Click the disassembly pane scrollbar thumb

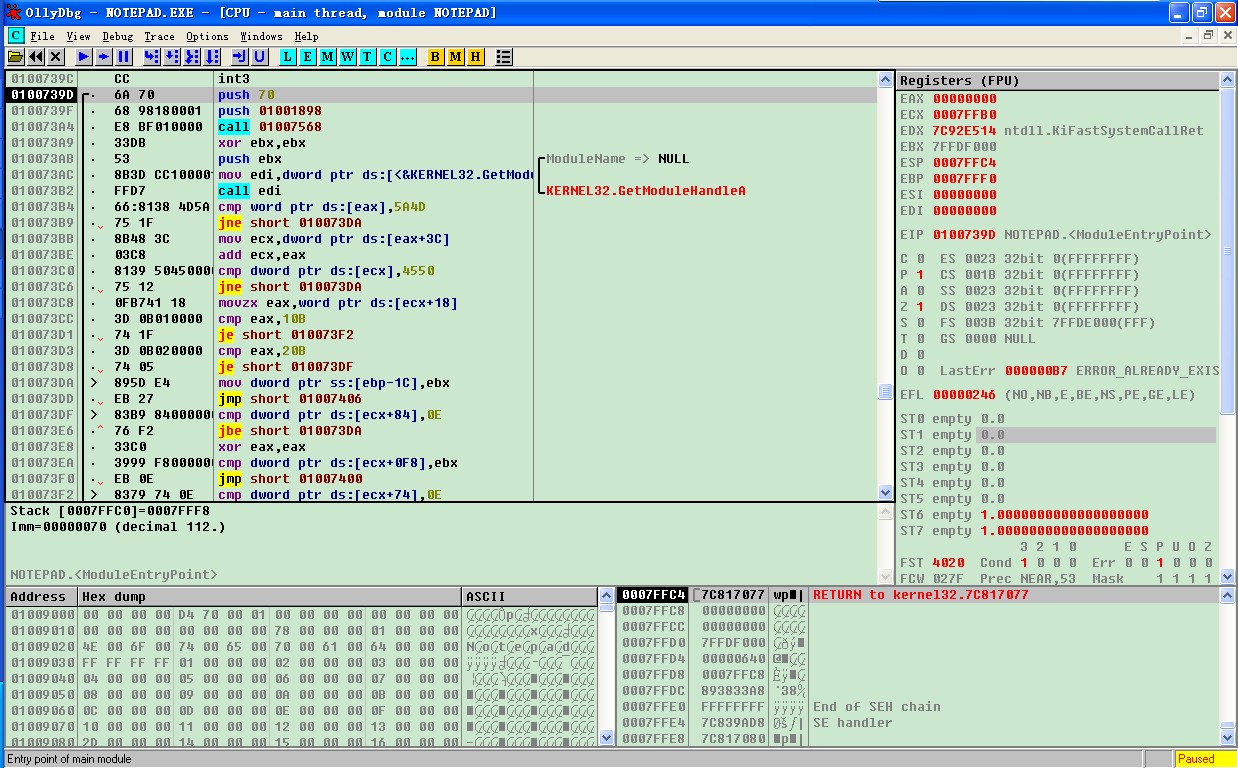click(885, 392)
